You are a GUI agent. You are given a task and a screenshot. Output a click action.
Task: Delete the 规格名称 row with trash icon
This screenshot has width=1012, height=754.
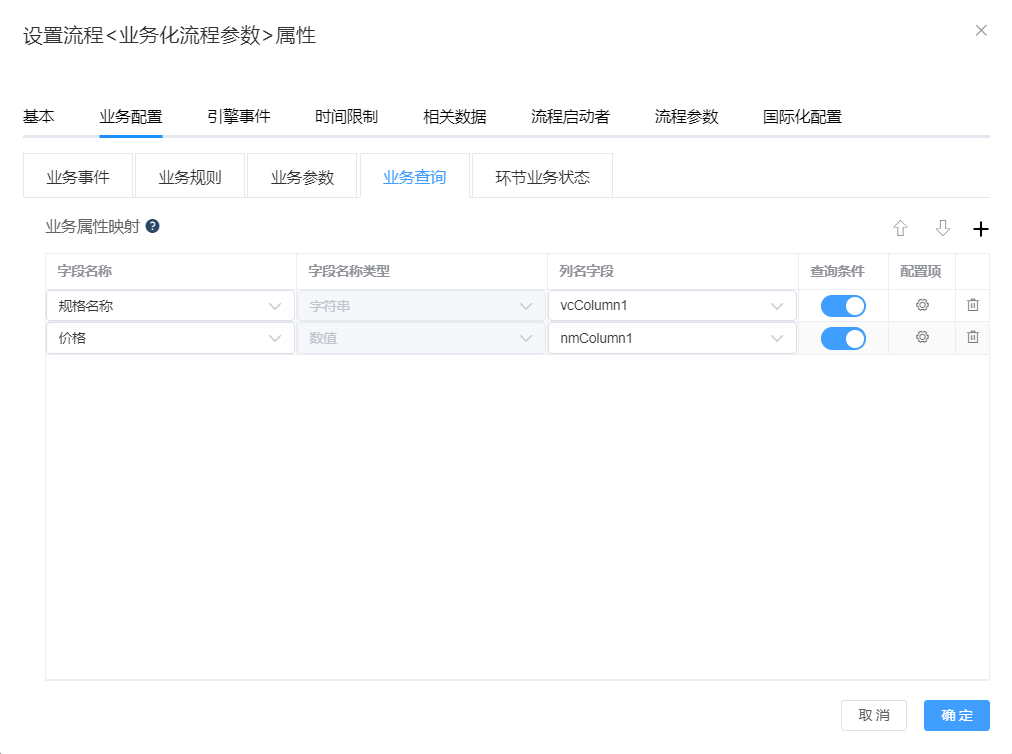pos(972,306)
